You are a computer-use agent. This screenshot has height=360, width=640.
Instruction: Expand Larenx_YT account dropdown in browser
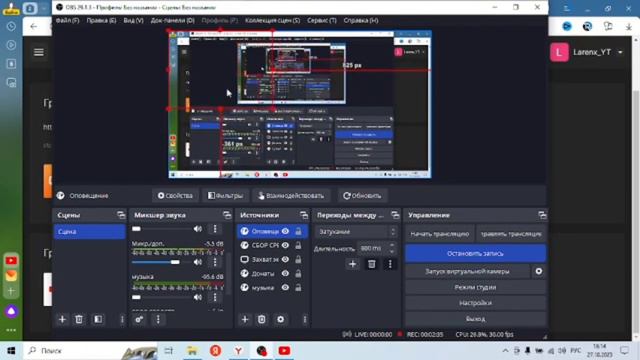[x=620, y=52]
